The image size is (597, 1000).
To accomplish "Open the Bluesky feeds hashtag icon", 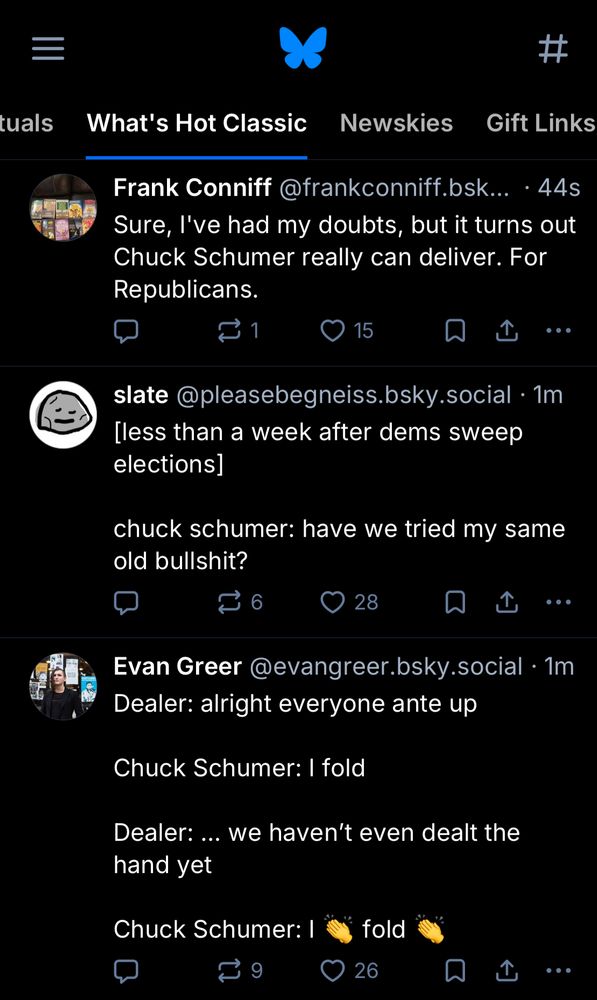I will click(554, 48).
